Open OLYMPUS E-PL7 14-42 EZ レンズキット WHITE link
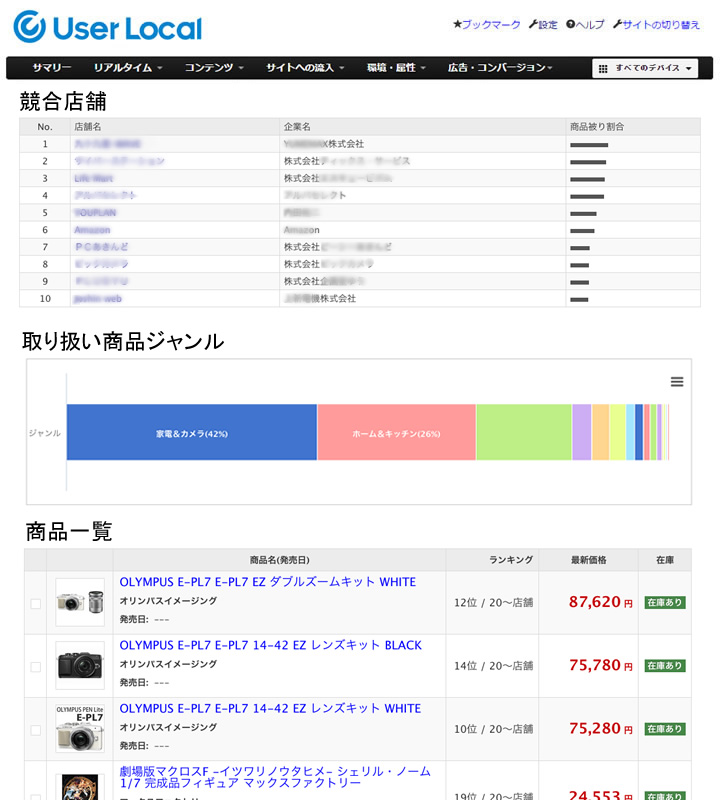 coord(270,709)
